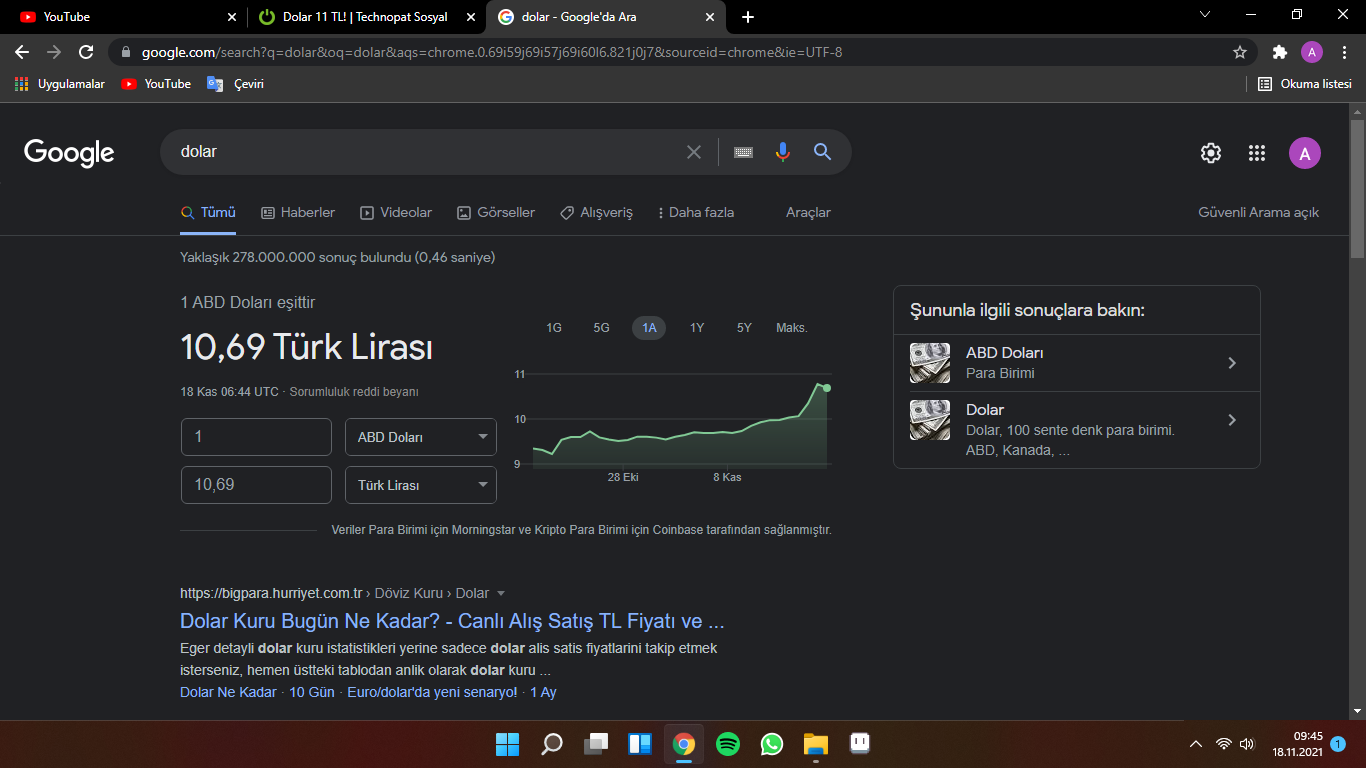1366x768 pixels.
Task: Start voice search with microphone
Action: [783, 152]
